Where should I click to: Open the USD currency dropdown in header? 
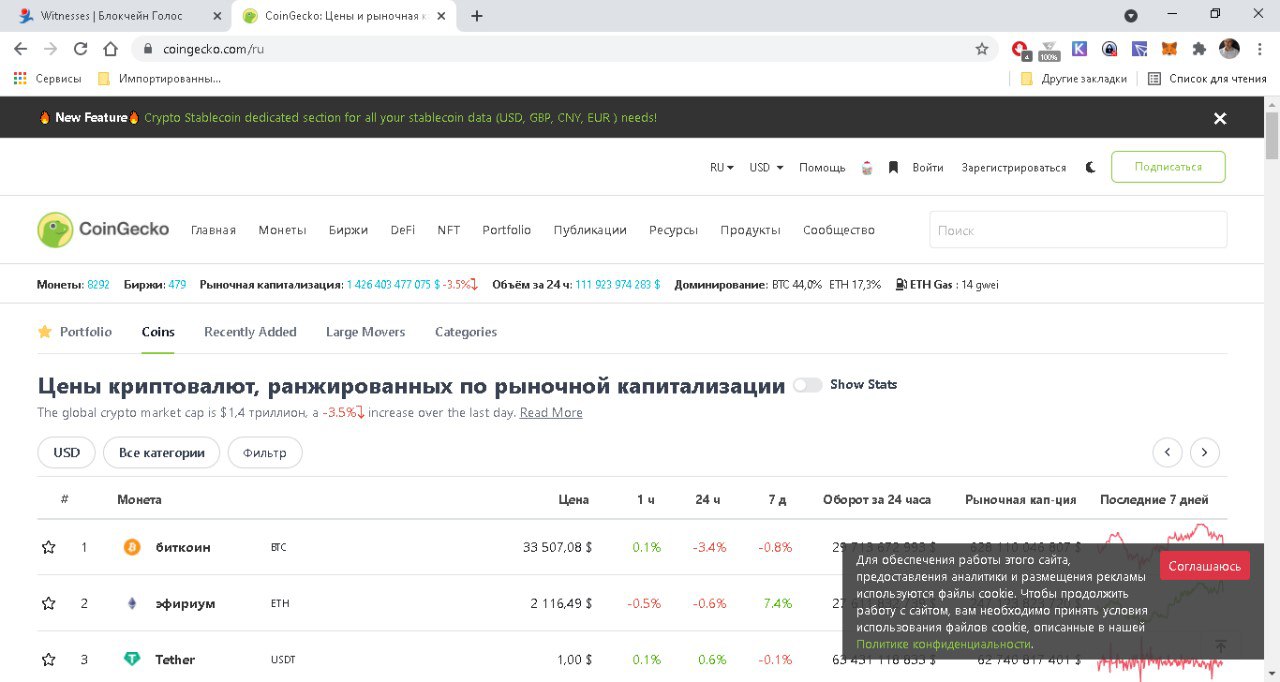click(x=766, y=167)
